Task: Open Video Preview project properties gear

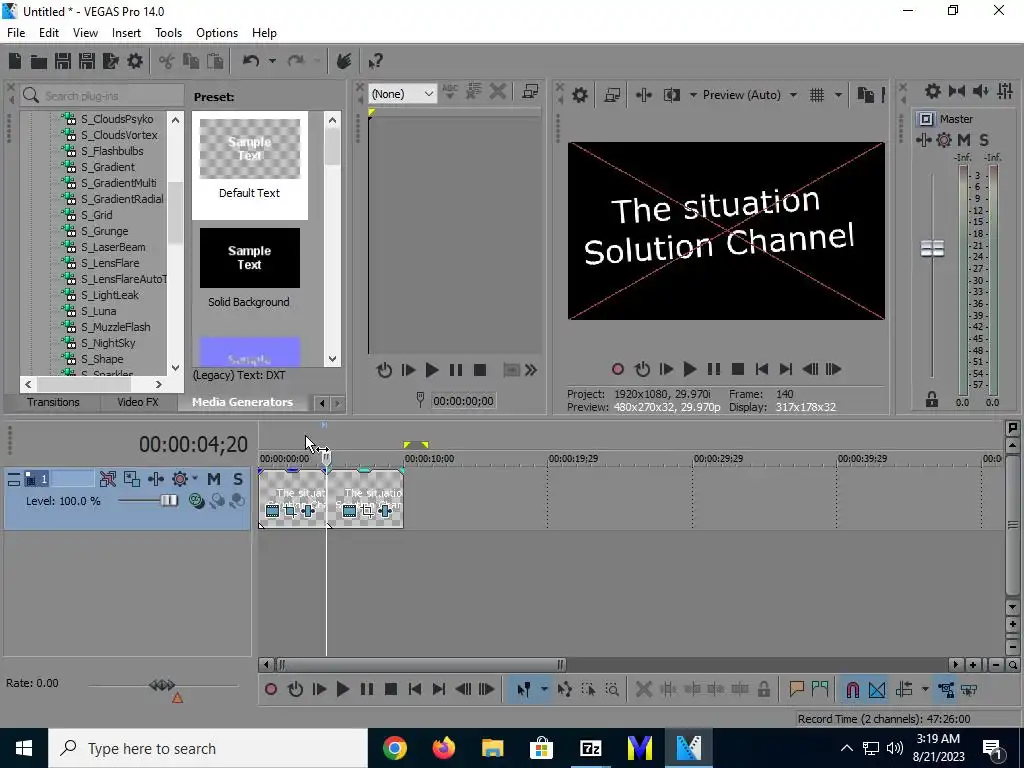Action: coord(579,95)
